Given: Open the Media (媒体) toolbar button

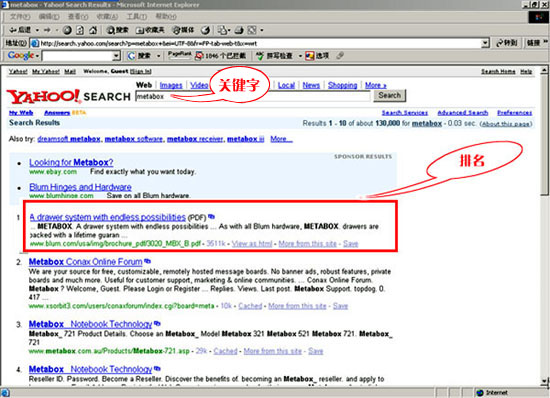Looking at the screenshot, I should tap(183, 30).
